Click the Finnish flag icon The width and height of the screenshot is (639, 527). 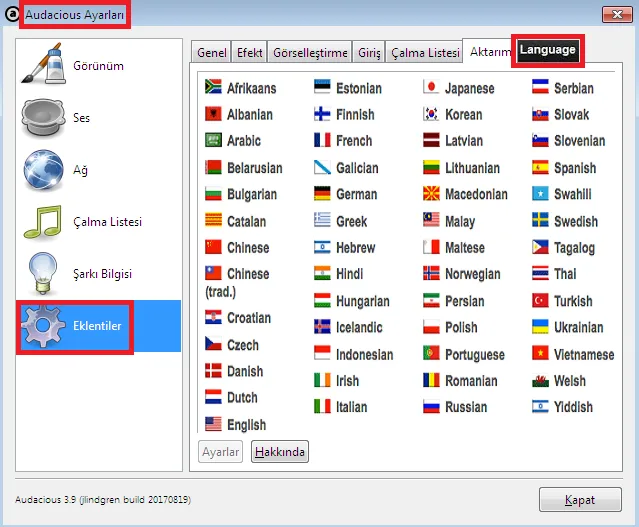(x=322, y=114)
